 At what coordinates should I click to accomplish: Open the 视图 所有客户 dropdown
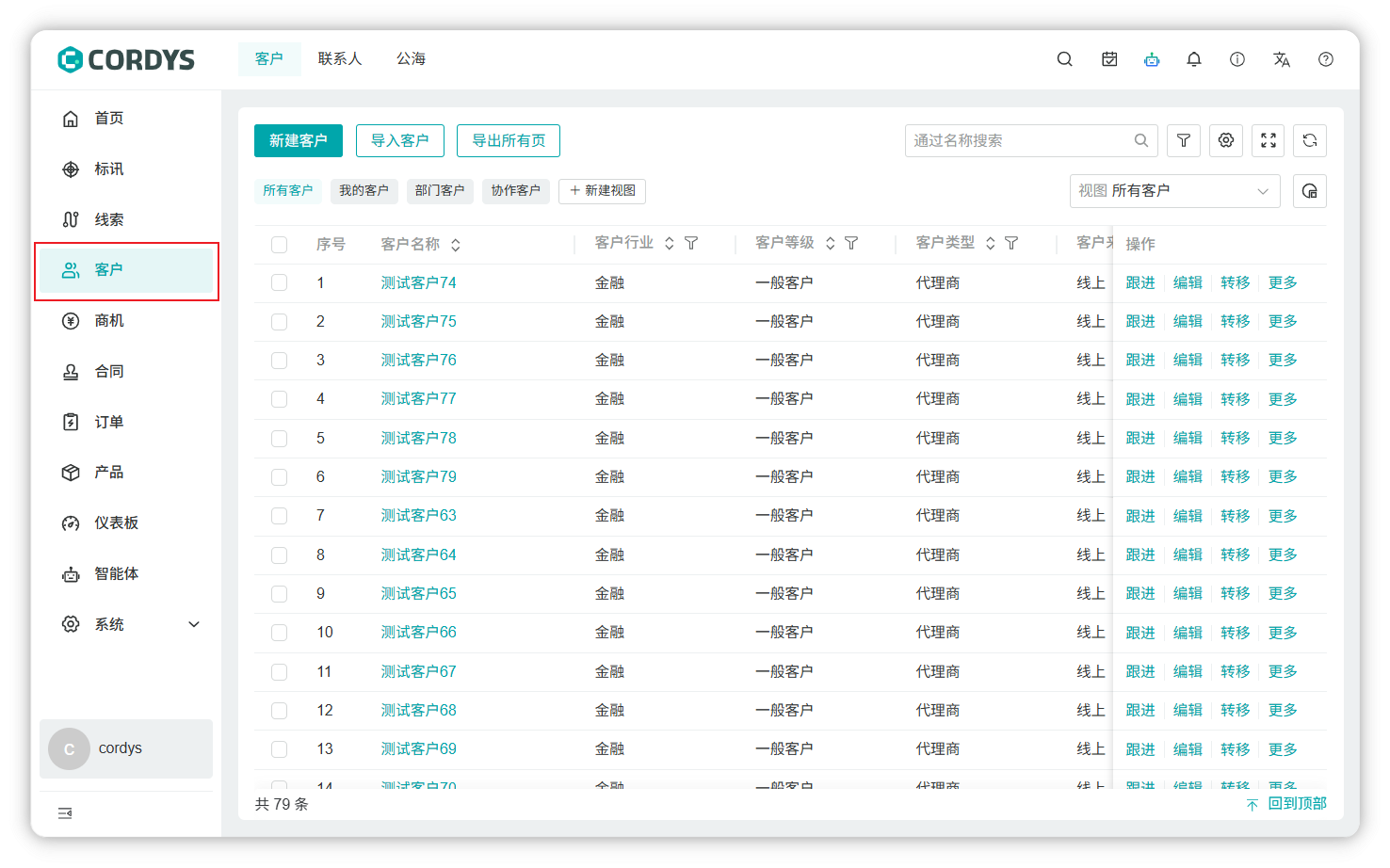pos(1175,191)
